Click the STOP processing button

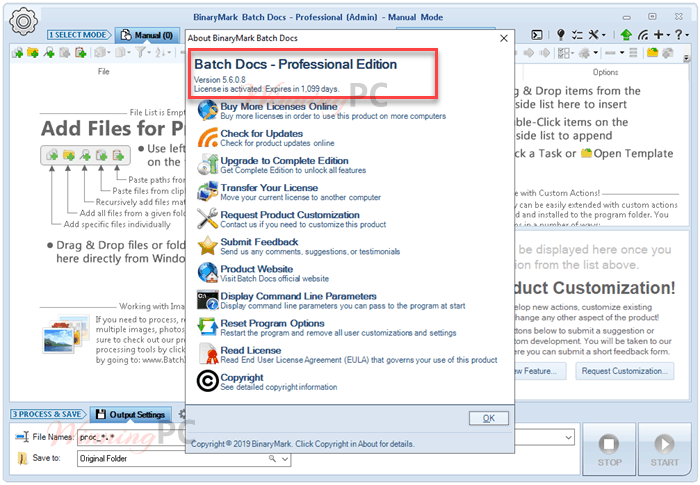tap(609, 450)
